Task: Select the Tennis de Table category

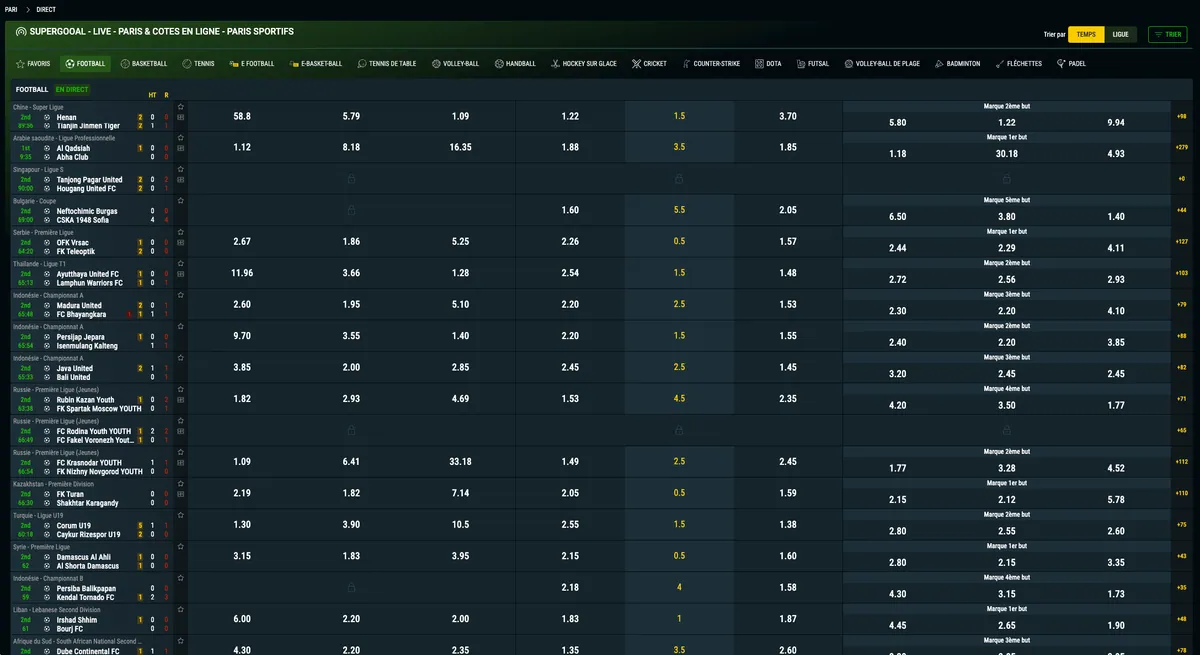Action: click(x=386, y=64)
